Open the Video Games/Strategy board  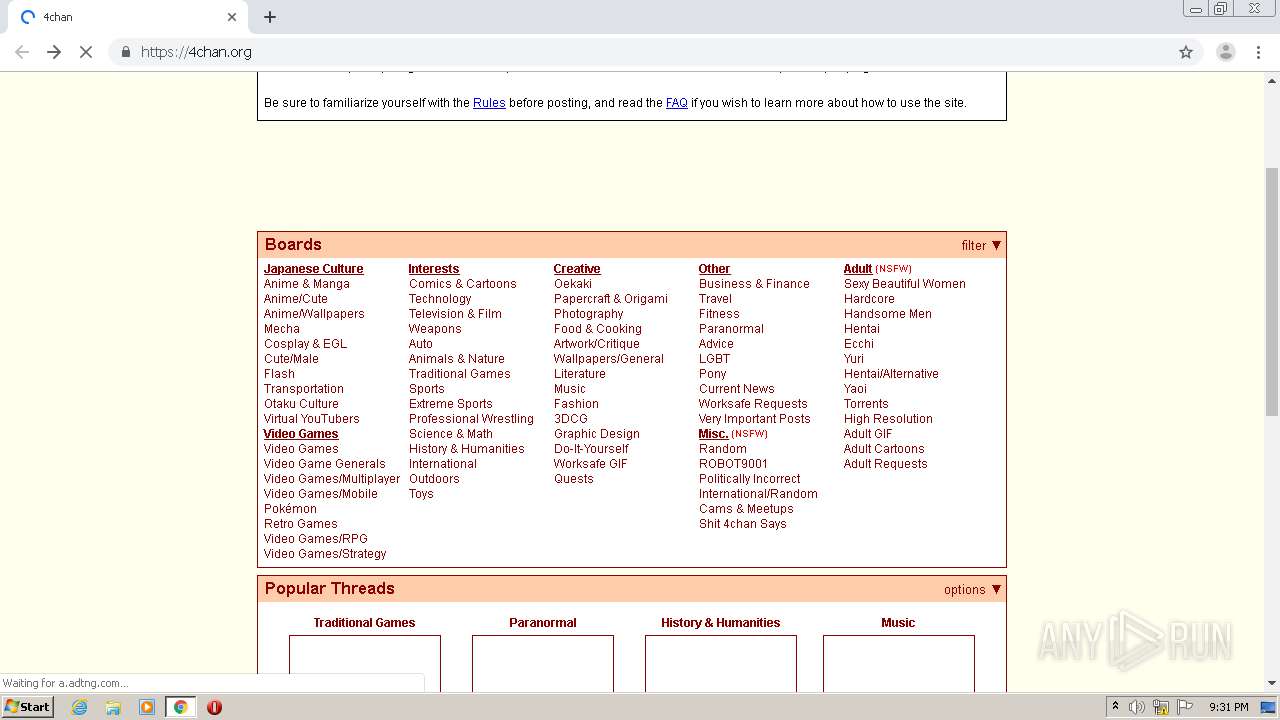pyautogui.click(x=325, y=554)
